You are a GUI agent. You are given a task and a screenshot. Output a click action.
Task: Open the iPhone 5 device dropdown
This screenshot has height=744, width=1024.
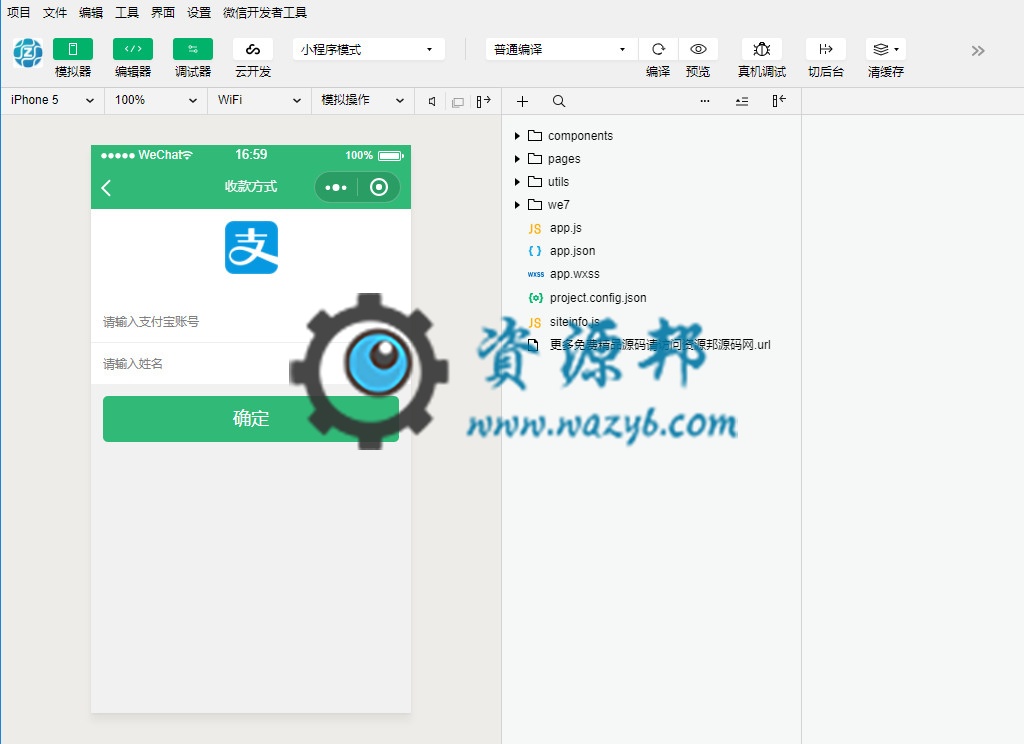[52, 100]
